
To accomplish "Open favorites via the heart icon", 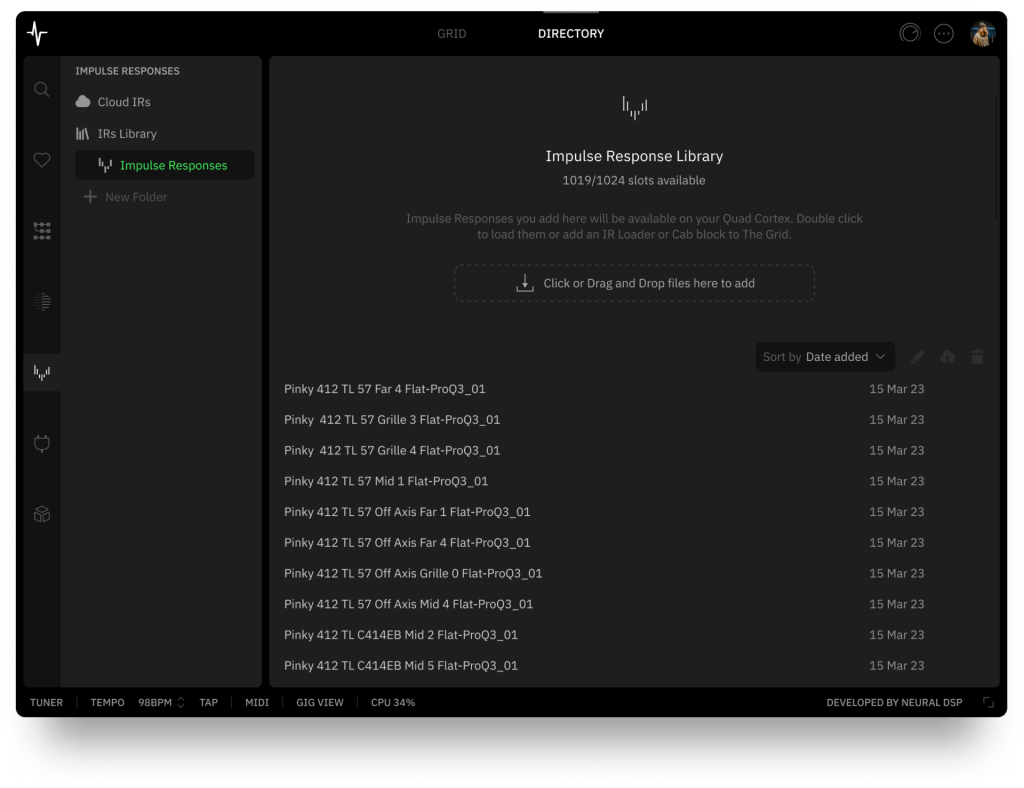I will [x=42, y=160].
